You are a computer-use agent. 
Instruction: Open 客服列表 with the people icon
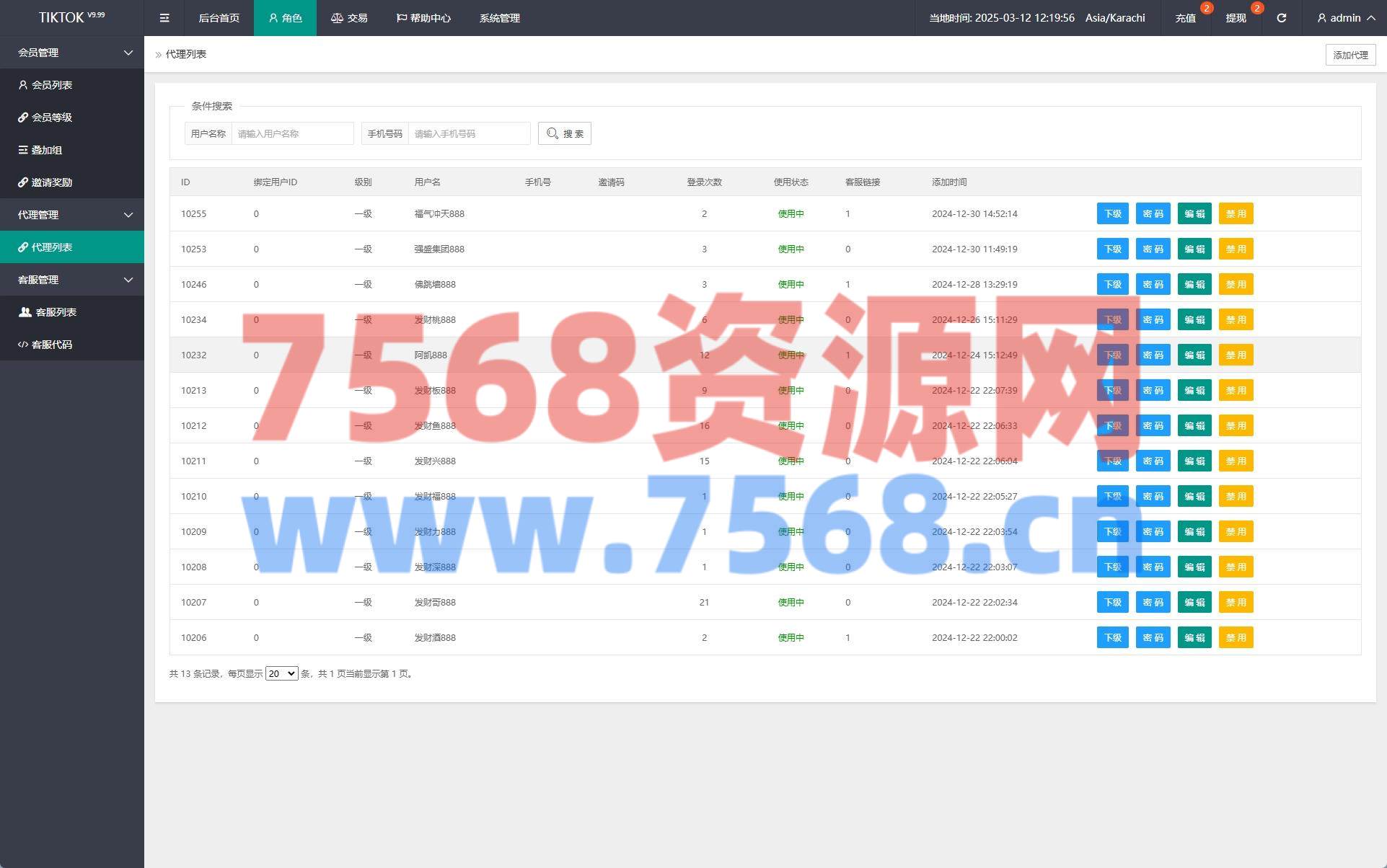[x=56, y=312]
